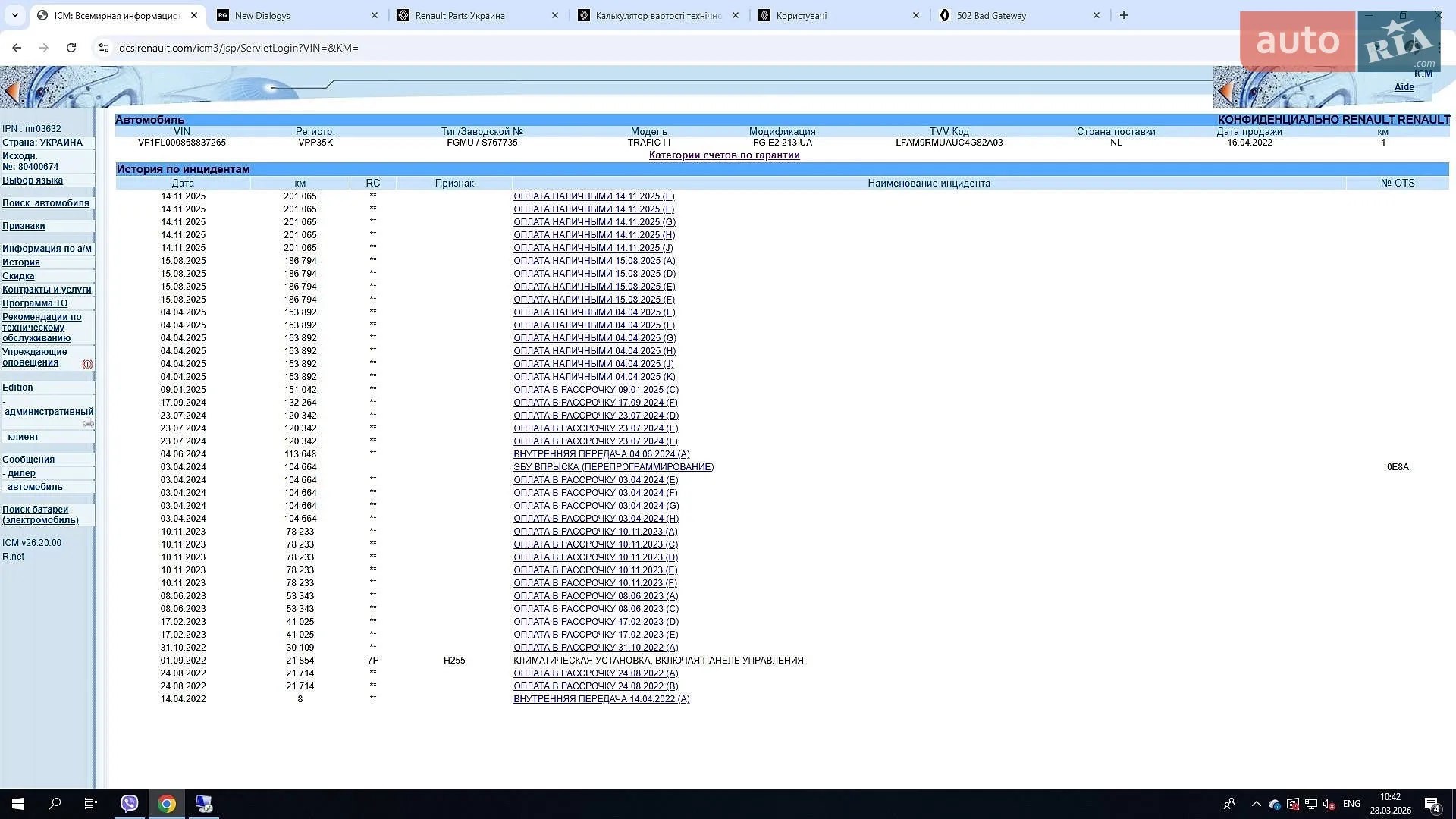Reload the current page
Image resolution: width=1456 pixels, height=819 pixels.
[71, 48]
